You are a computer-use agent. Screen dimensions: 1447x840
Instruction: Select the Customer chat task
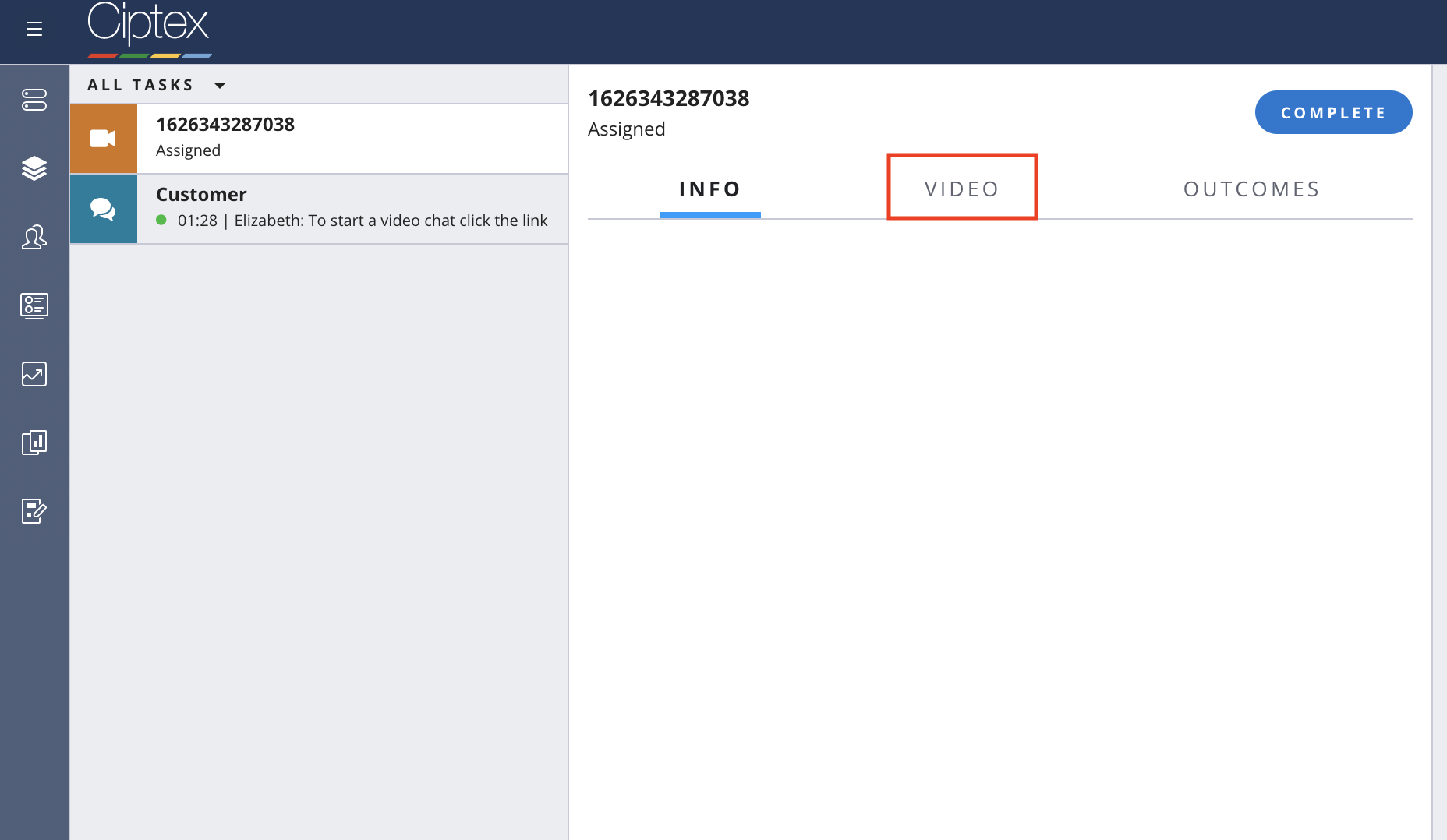319,209
